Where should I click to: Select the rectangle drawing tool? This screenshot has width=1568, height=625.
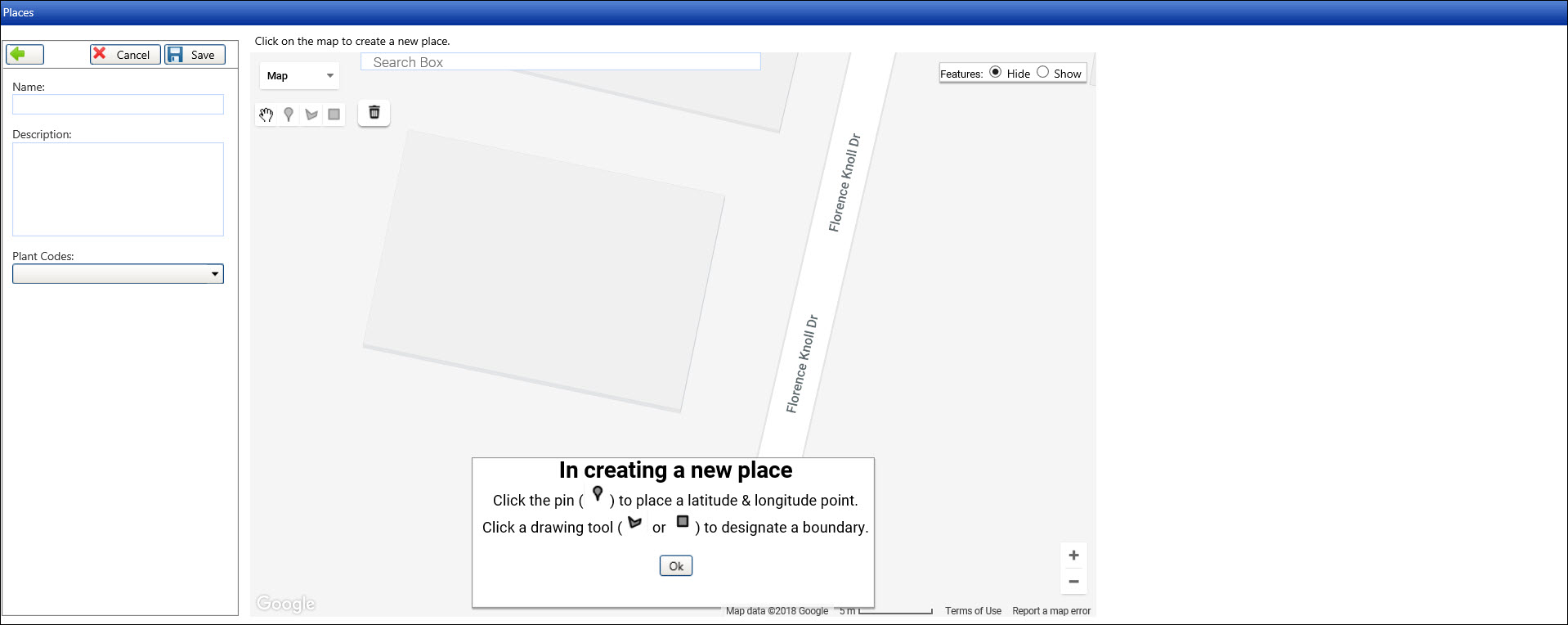click(334, 115)
